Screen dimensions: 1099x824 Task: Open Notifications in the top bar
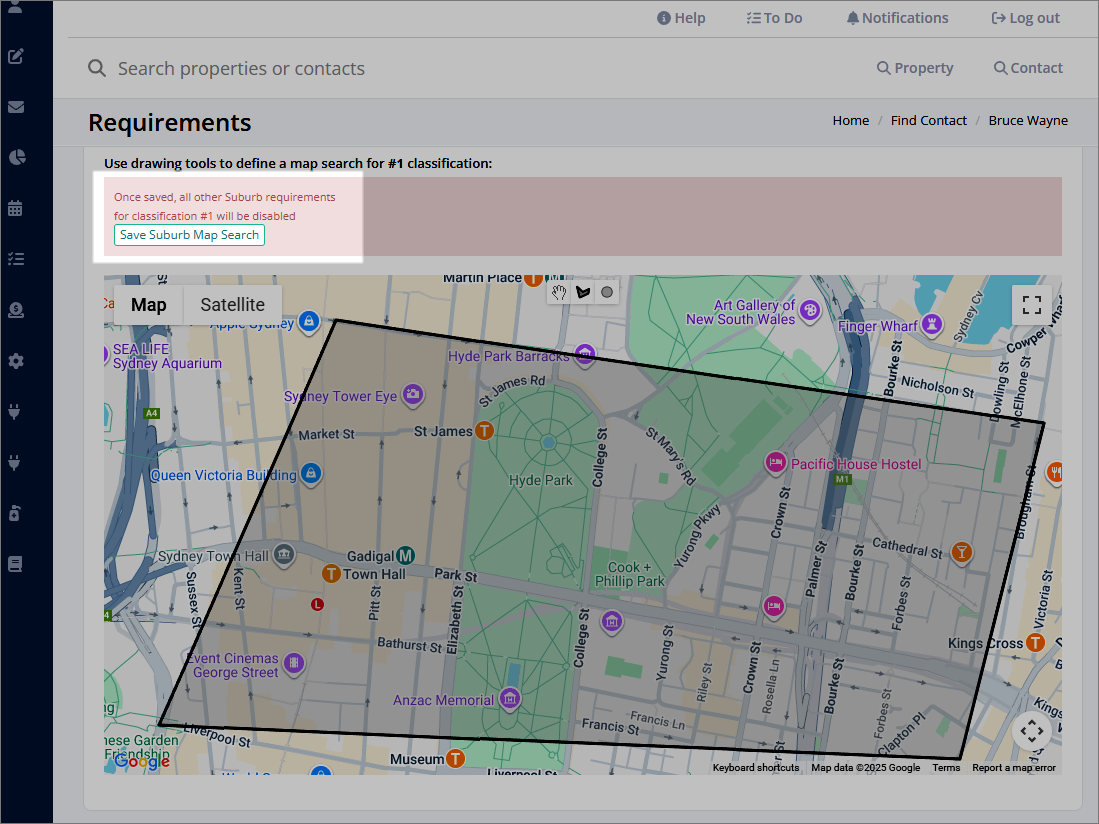(897, 18)
